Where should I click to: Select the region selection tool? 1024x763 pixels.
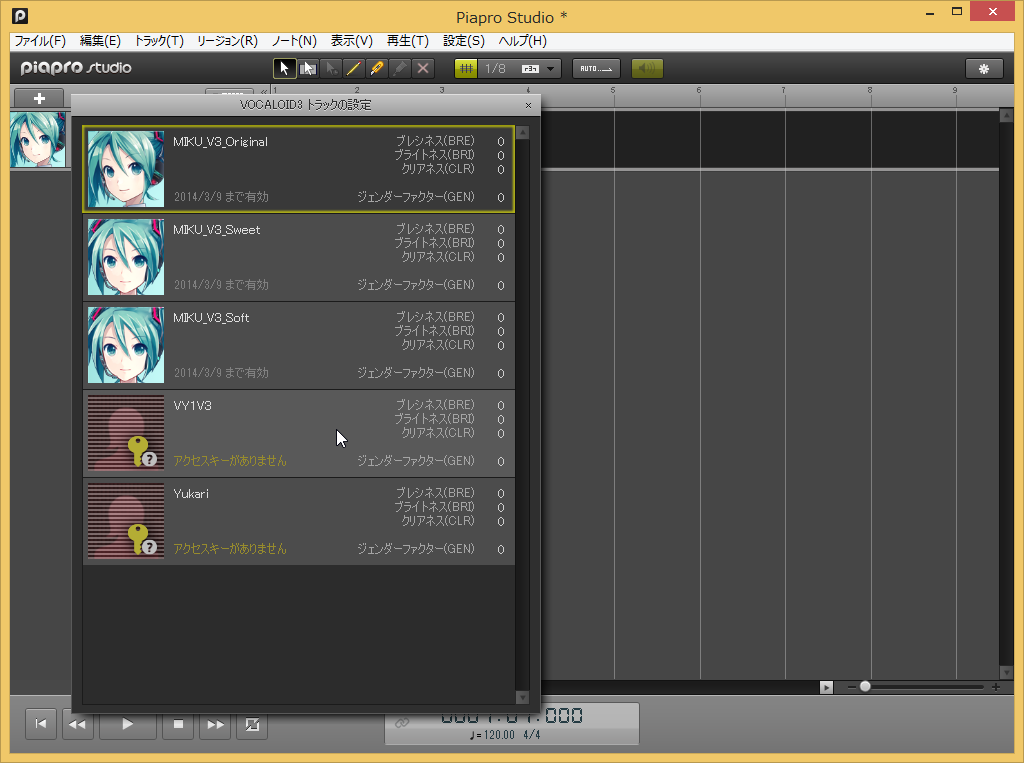308,68
